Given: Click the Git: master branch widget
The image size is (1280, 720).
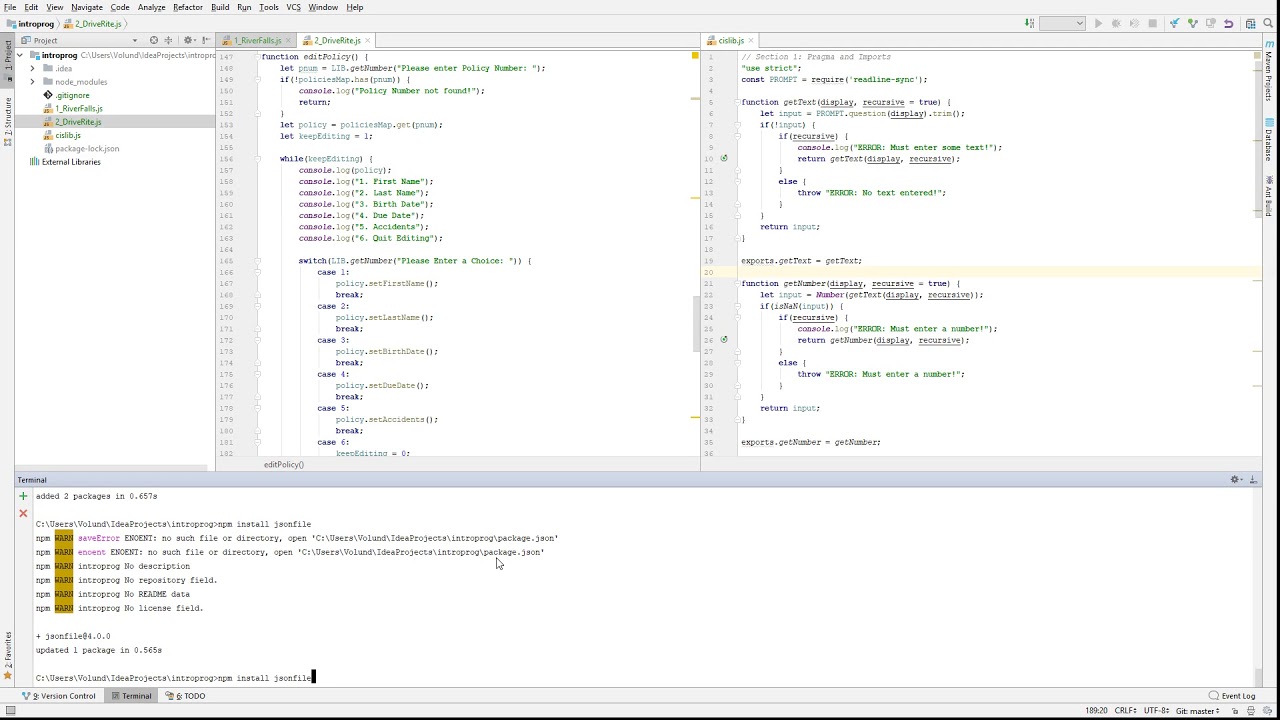Looking at the screenshot, I should (1197, 711).
